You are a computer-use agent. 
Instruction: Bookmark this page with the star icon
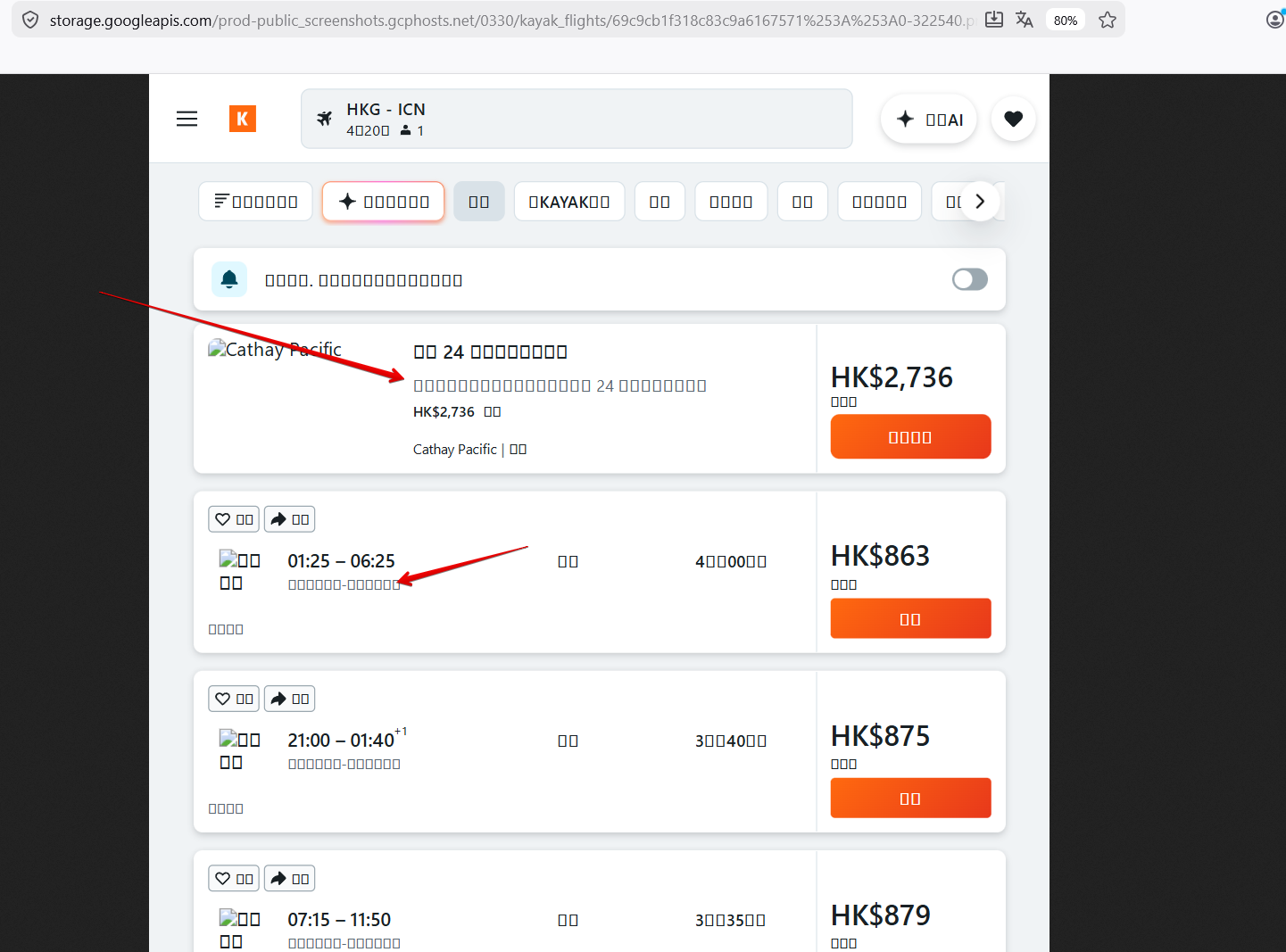tap(1108, 20)
